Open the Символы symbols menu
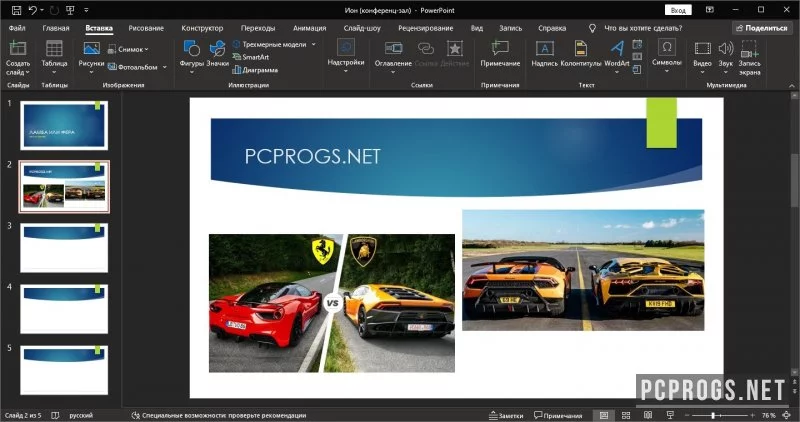This screenshot has width=800, height=422. (666, 56)
